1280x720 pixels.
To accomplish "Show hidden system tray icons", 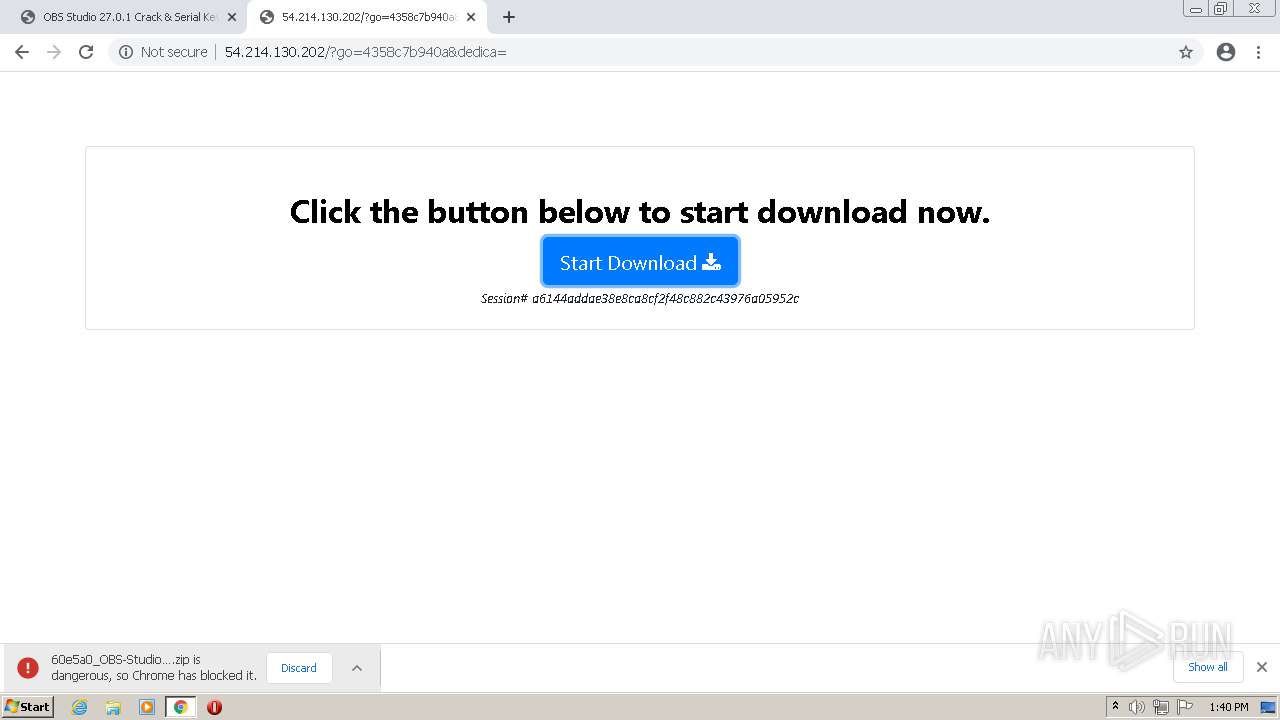I will 1115,707.
